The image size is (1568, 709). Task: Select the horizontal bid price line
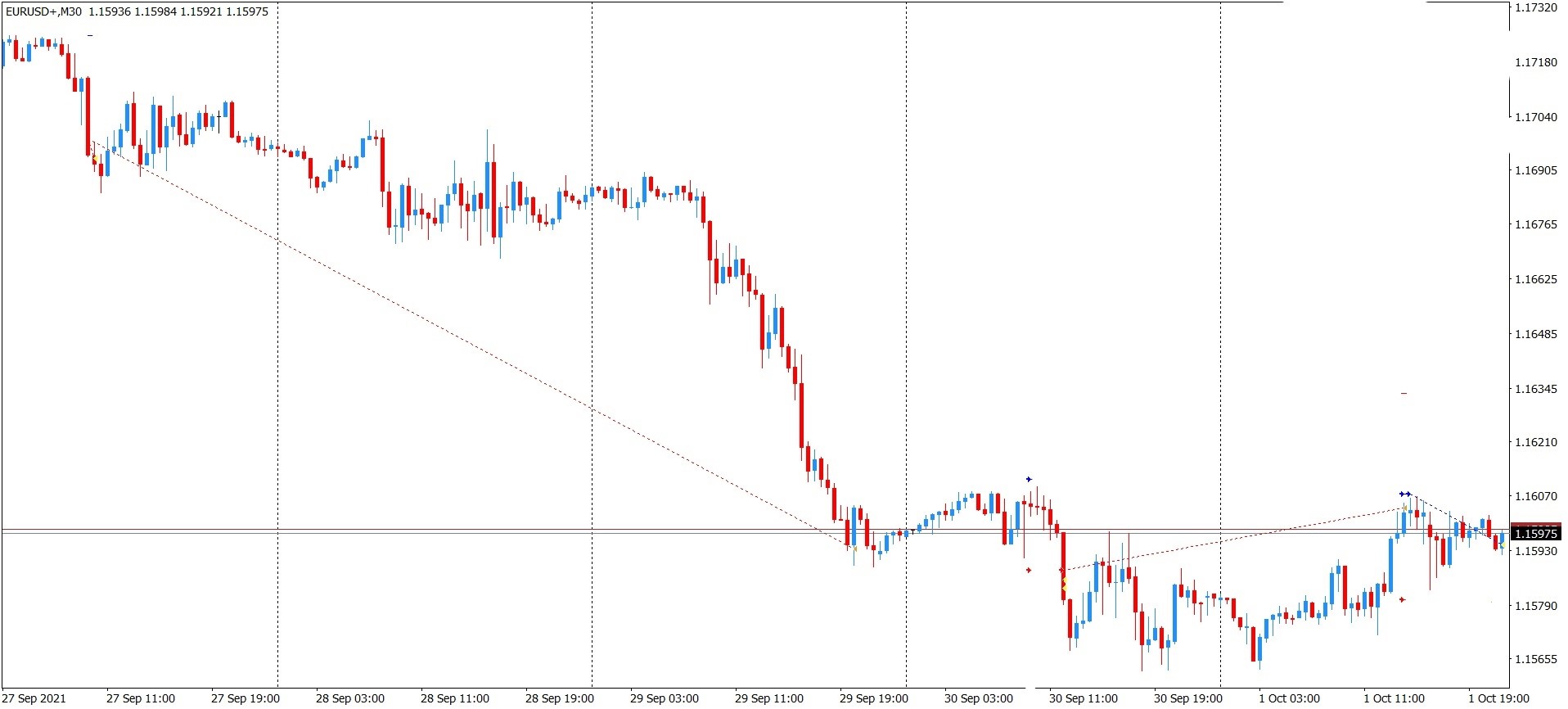coord(755,534)
